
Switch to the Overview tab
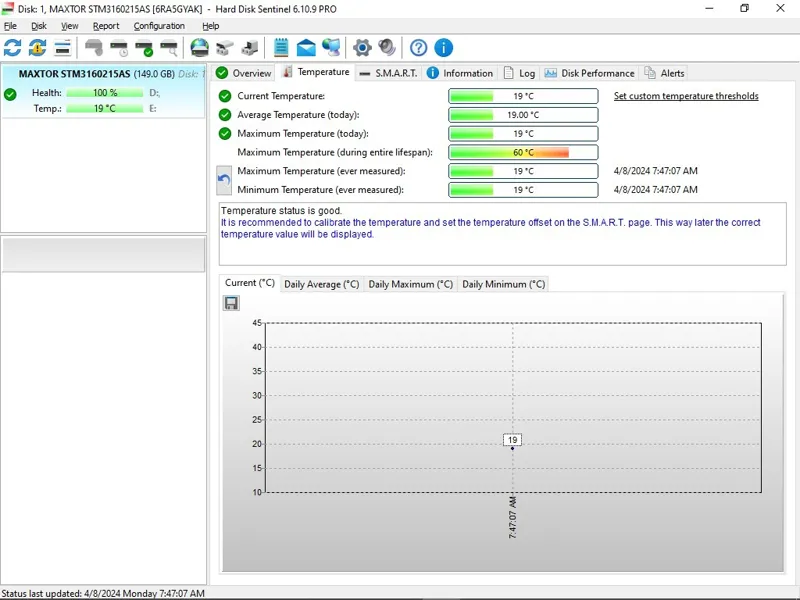pos(244,73)
